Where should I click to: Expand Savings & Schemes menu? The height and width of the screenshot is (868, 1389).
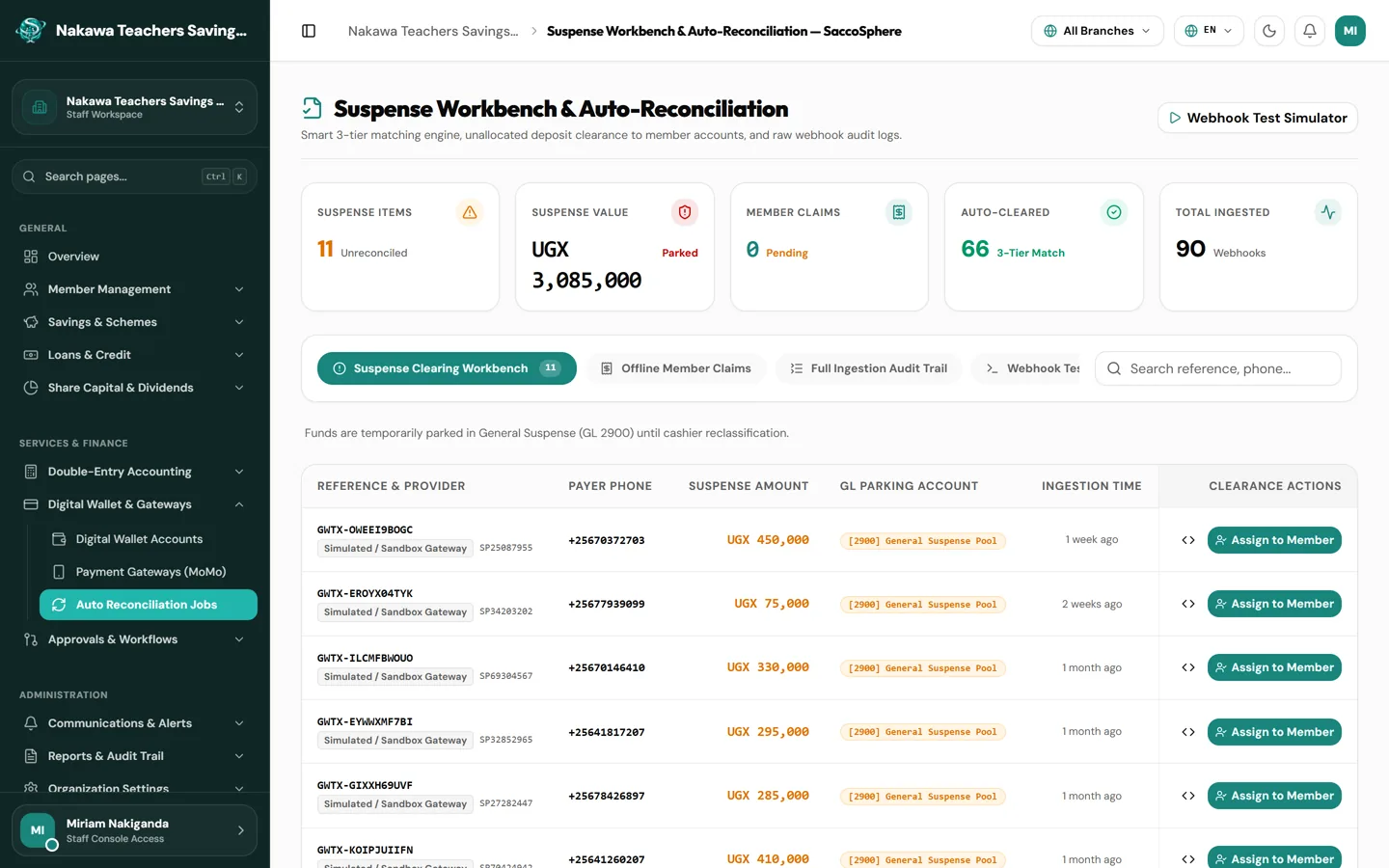[x=135, y=322]
